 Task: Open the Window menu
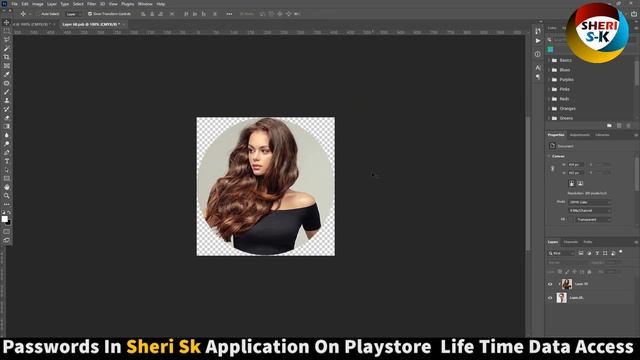145,4
